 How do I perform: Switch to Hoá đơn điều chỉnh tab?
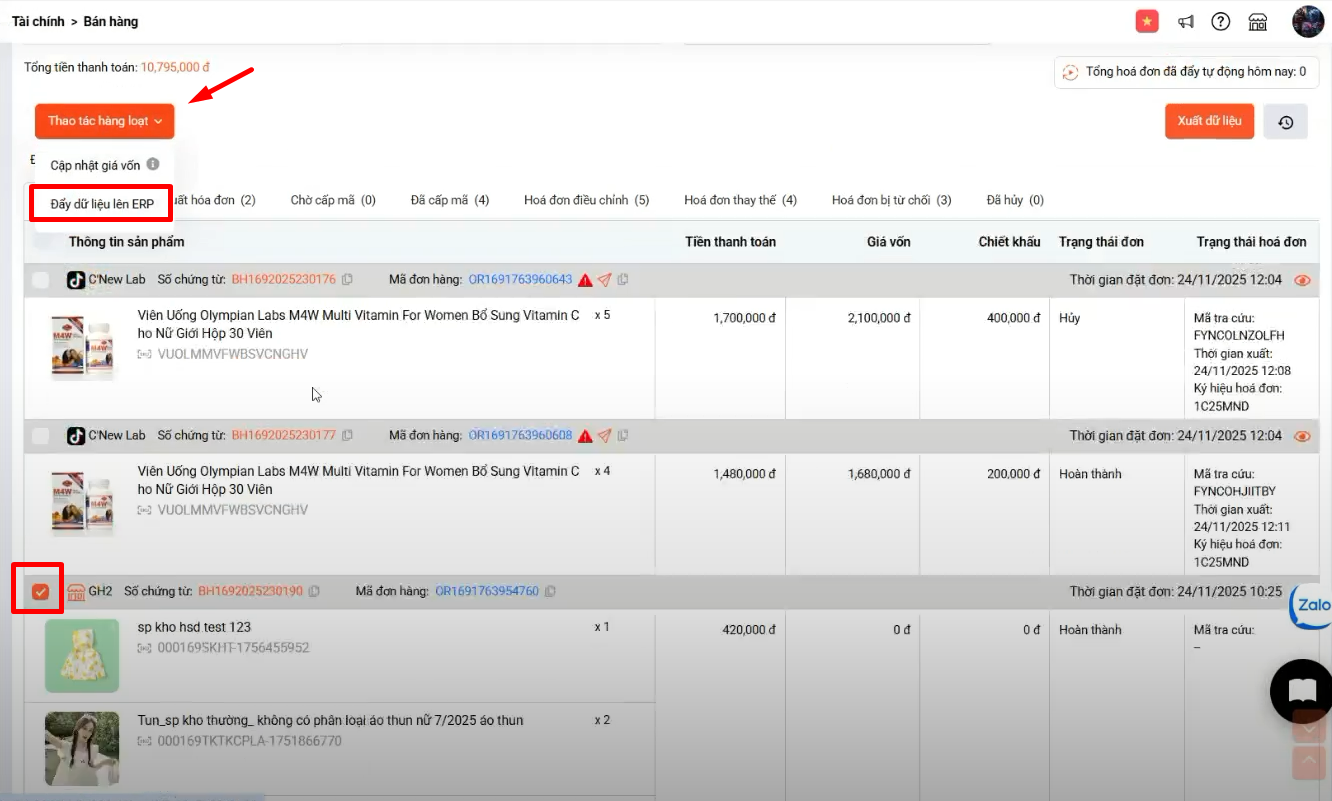tap(586, 200)
